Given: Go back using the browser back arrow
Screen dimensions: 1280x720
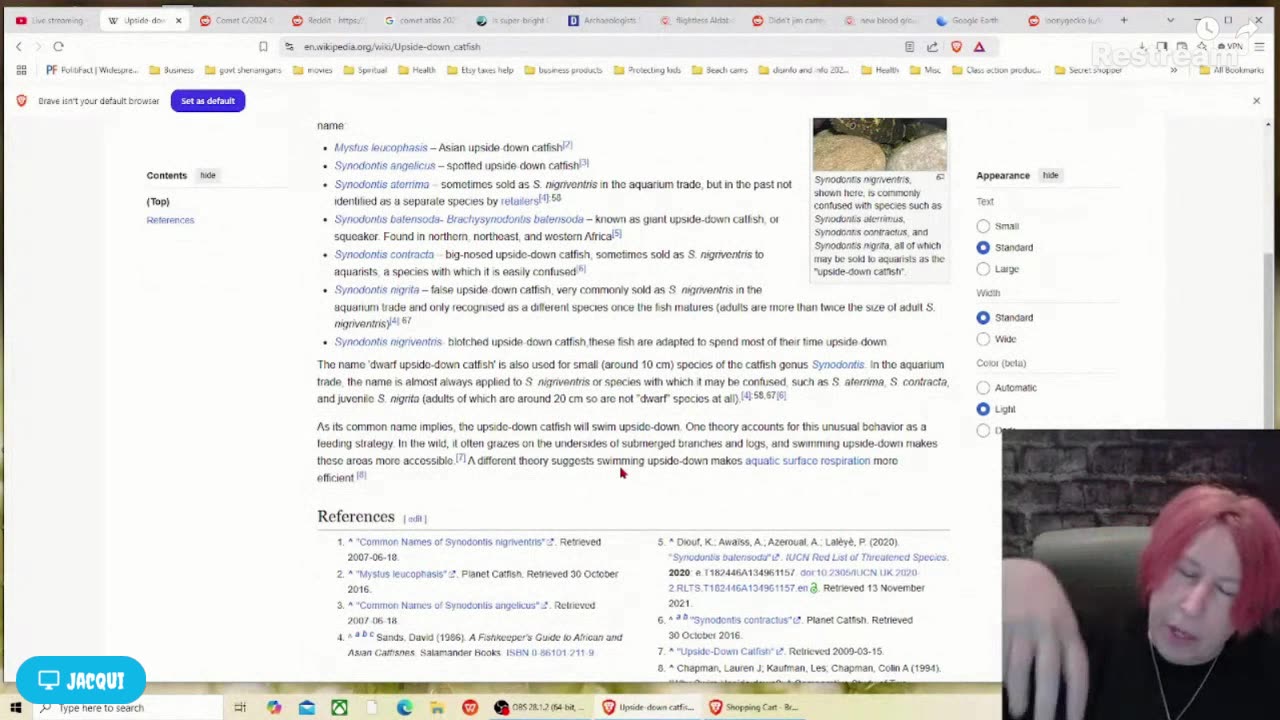Looking at the screenshot, I should [x=18, y=46].
